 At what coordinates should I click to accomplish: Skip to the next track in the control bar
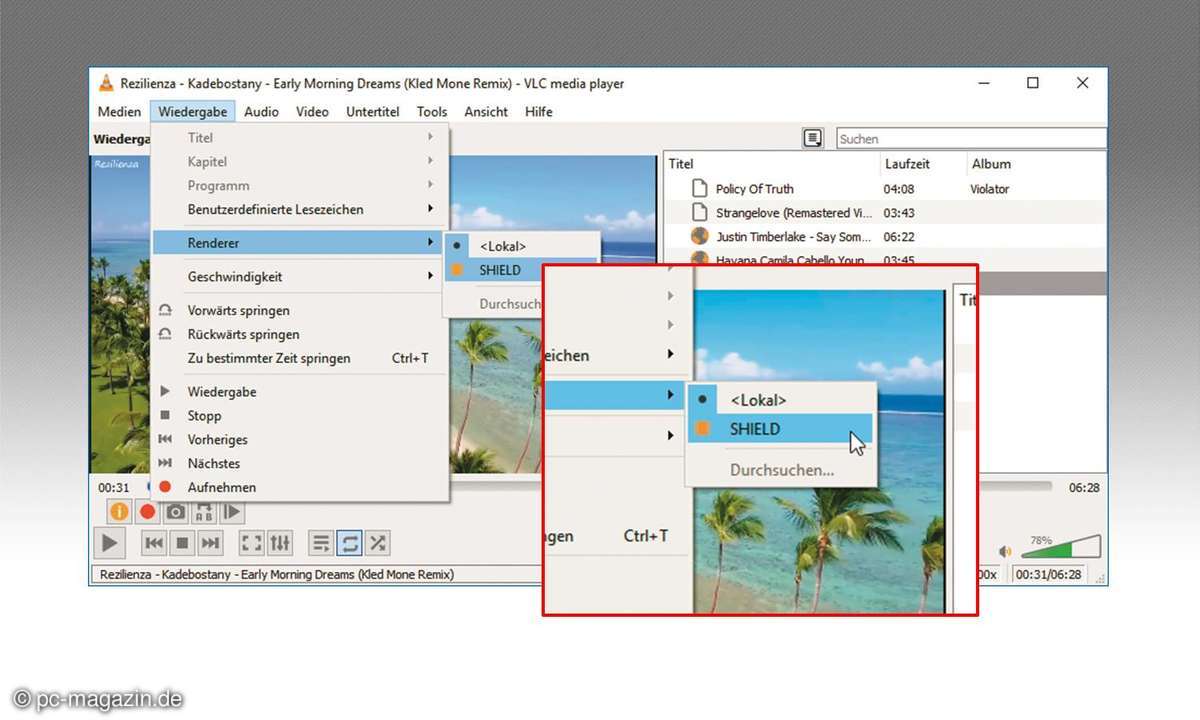pos(210,543)
